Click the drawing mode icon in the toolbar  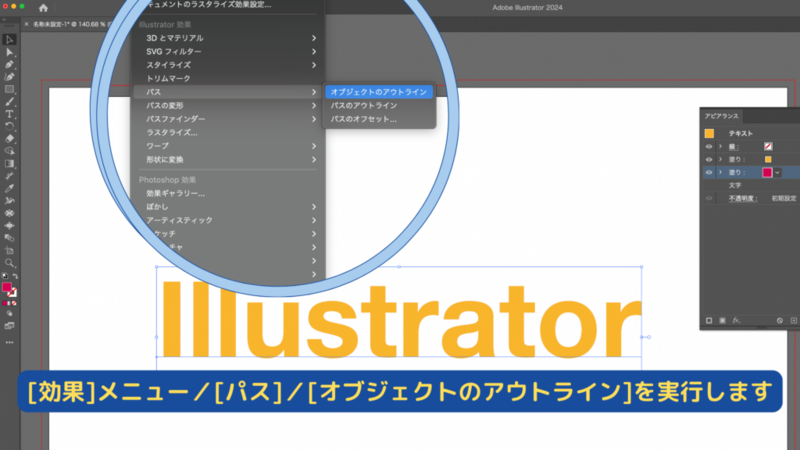(9, 313)
